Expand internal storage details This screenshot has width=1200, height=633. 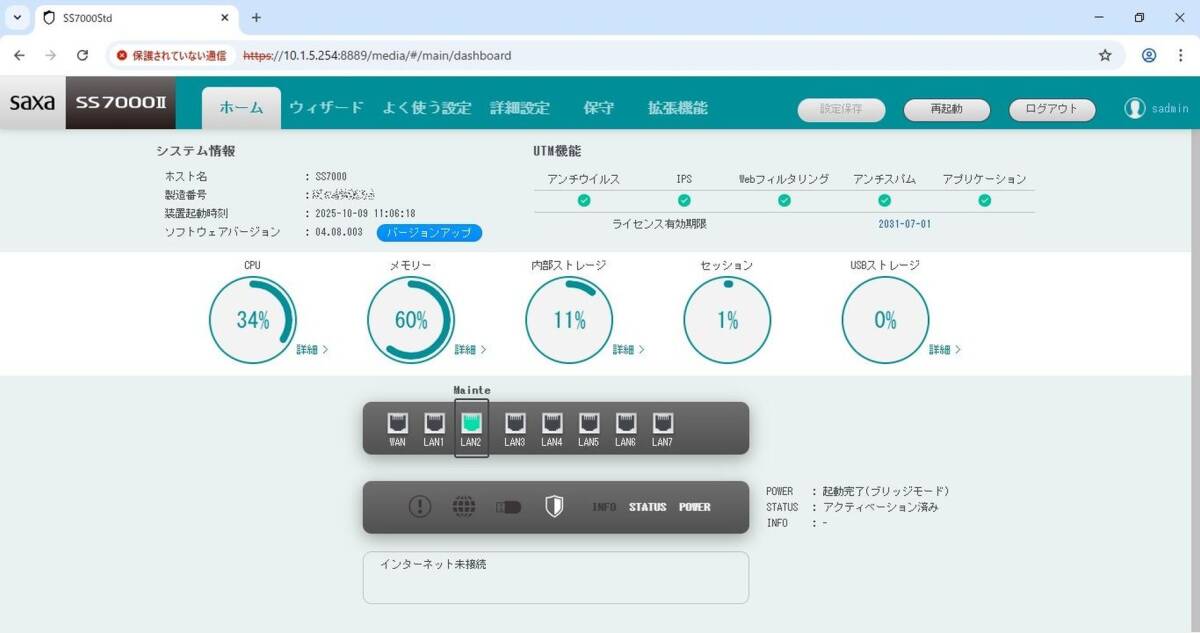pyautogui.click(x=628, y=350)
